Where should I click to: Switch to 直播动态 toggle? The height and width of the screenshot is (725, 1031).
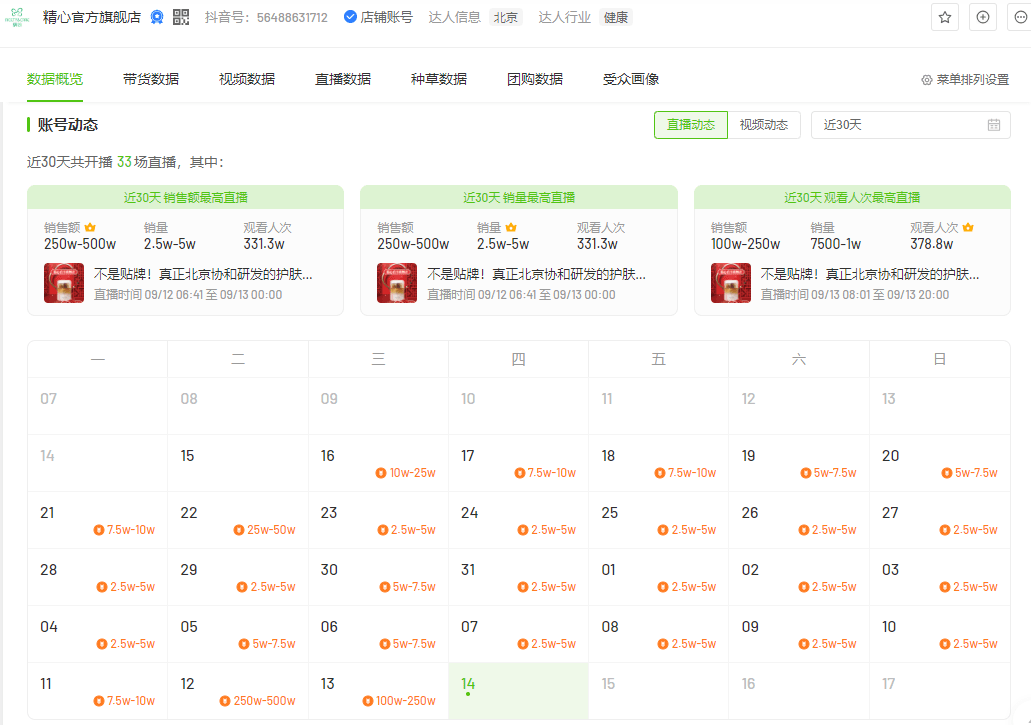click(691, 125)
